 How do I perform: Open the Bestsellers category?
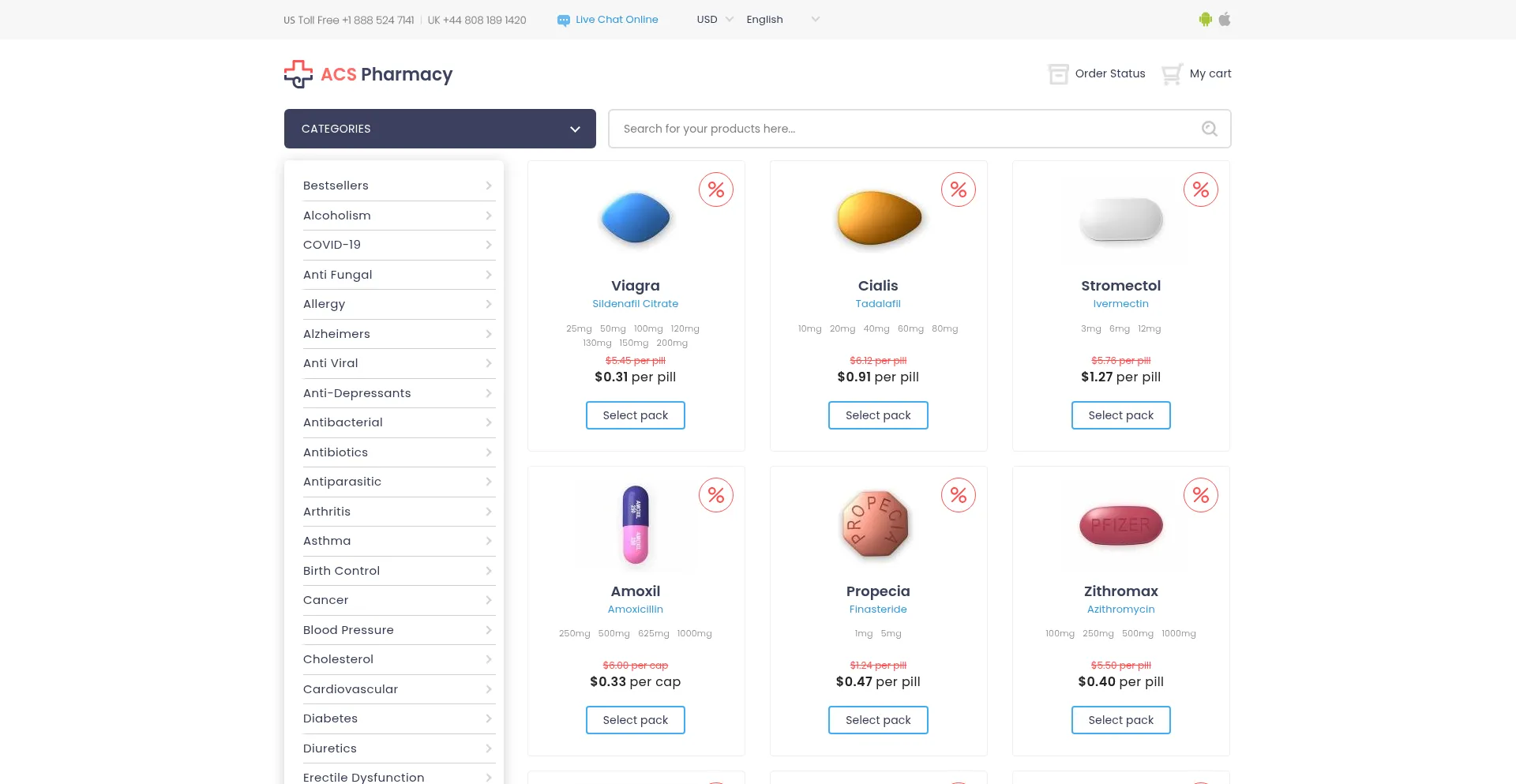tap(397, 186)
